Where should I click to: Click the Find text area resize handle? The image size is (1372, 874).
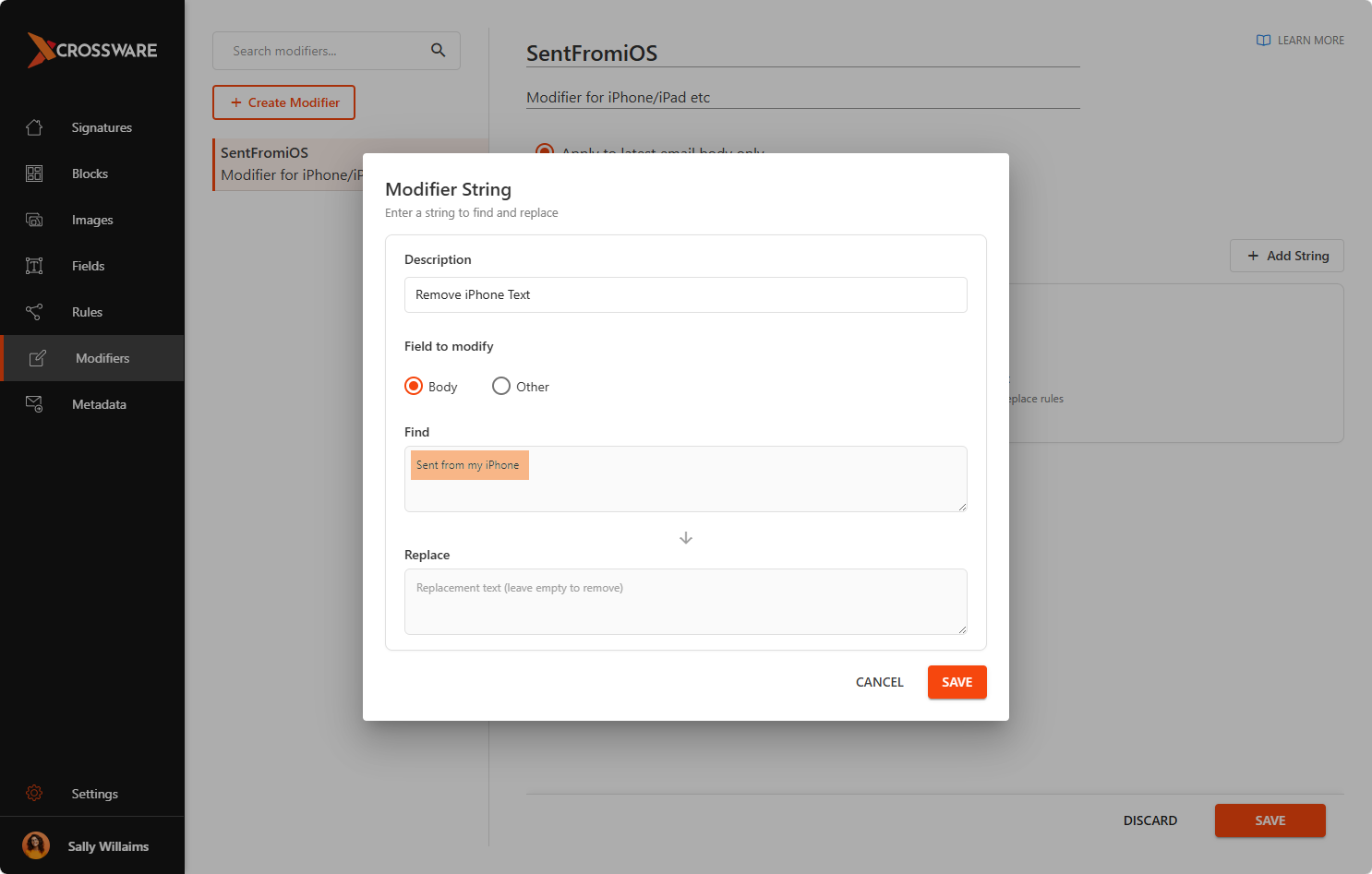coord(962,507)
